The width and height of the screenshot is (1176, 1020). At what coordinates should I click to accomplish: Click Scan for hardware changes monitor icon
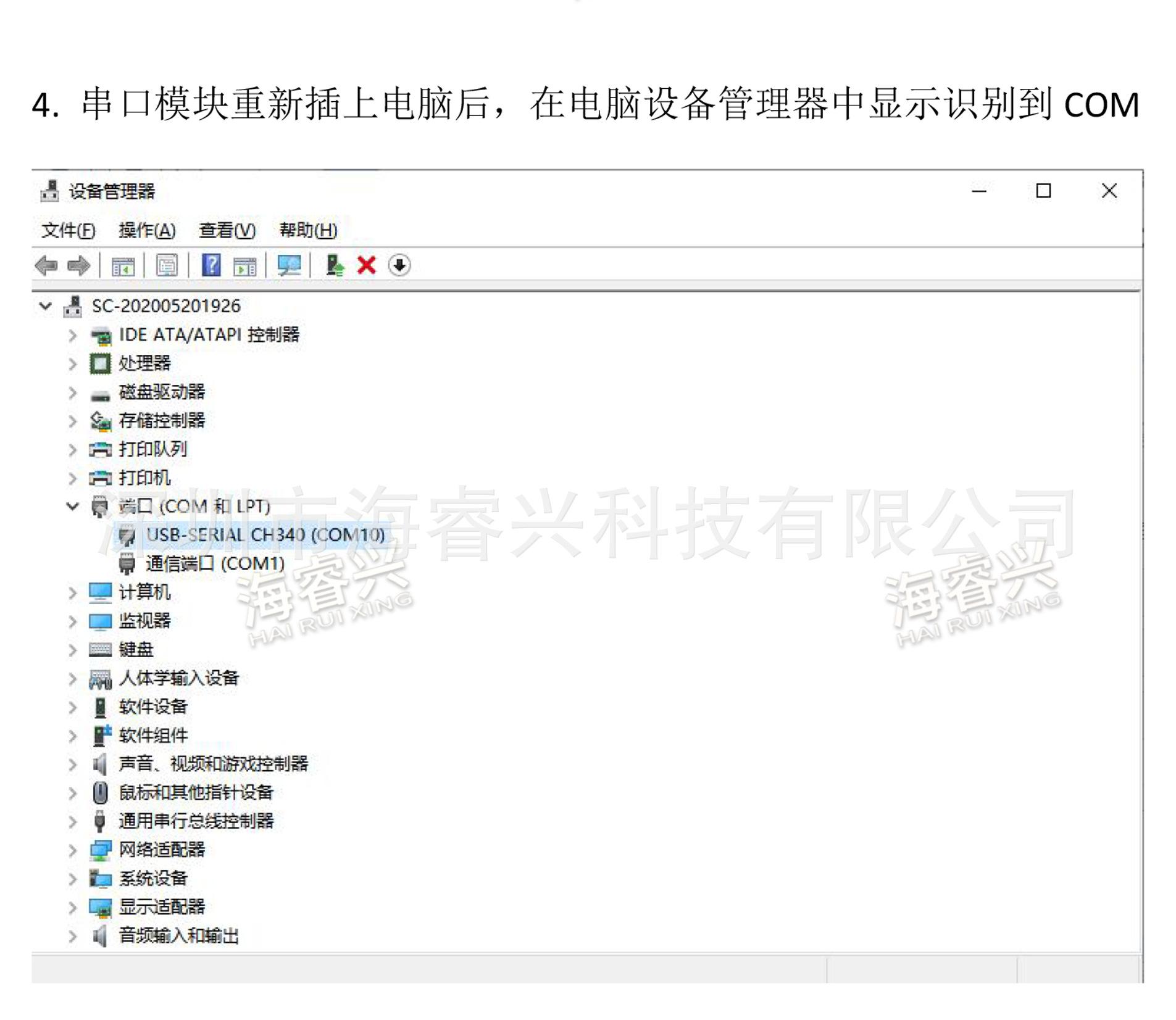(289, 266)
